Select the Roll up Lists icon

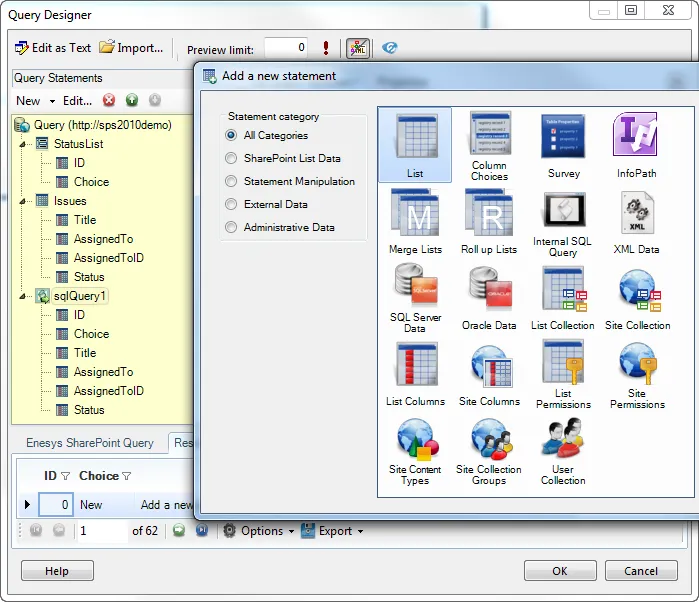click(489, 212)
